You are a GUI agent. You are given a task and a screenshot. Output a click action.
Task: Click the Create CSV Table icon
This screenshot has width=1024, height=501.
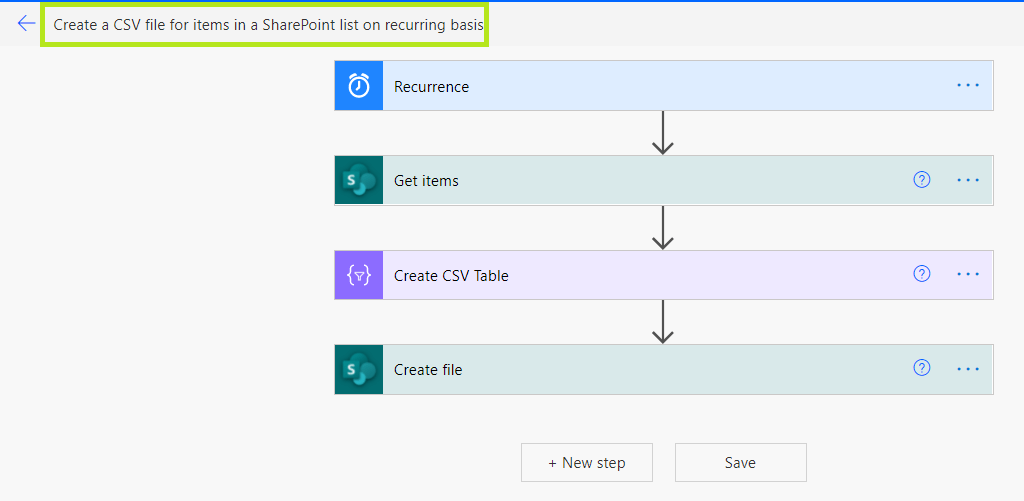(x=359, y=275)
